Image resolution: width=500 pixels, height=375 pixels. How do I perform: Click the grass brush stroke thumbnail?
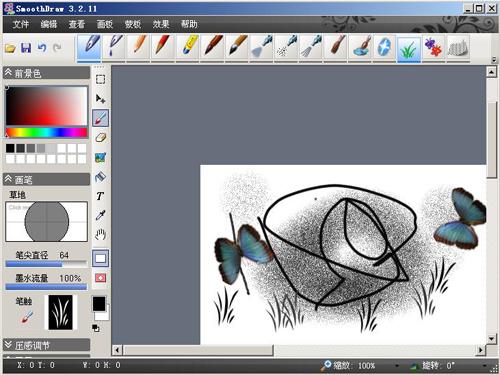[x=61, y=312]
